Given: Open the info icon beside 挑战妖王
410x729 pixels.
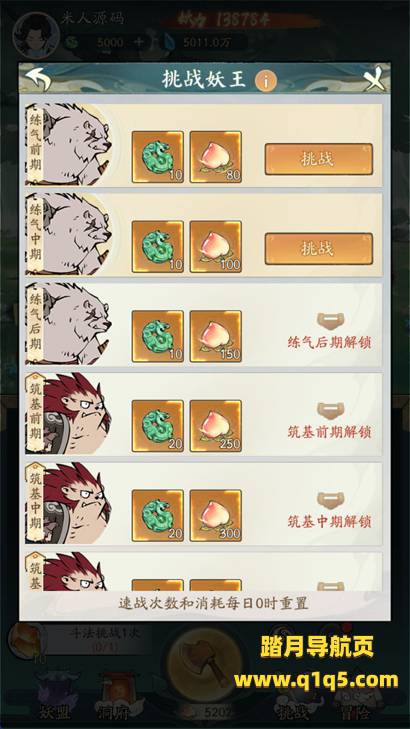Looking at the screenshot, I should (266, 81).
